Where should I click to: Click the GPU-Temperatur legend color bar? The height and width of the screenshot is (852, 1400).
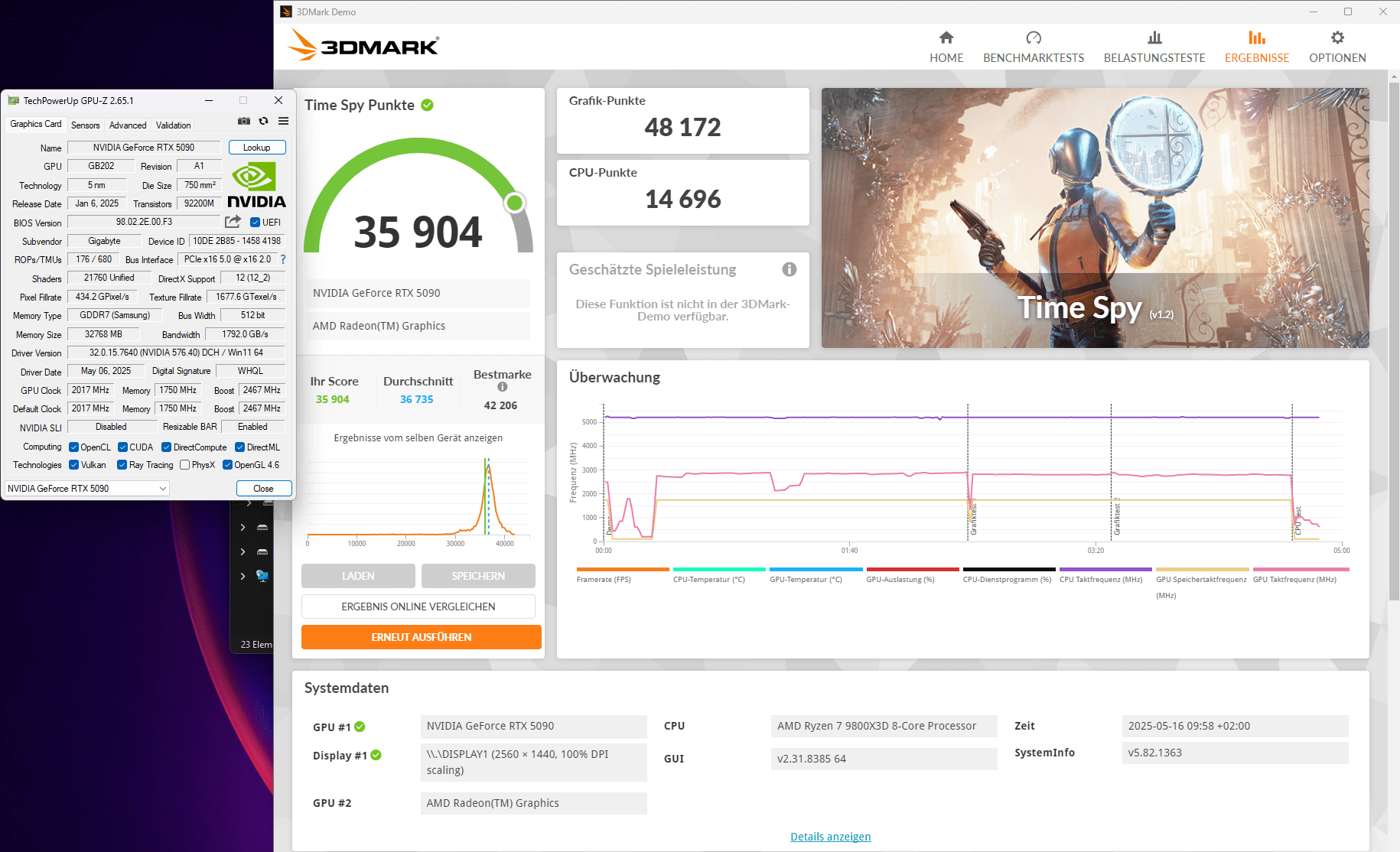[x=816, y=569]
